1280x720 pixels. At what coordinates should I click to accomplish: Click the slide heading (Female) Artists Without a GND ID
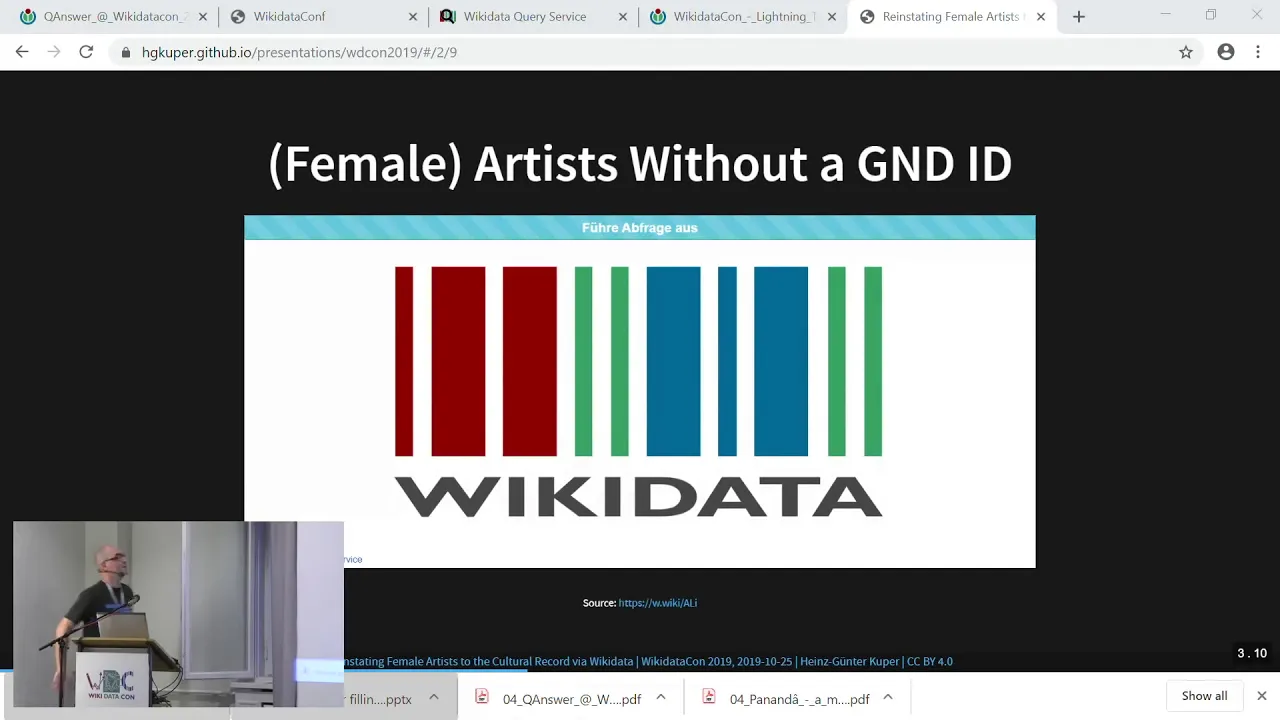640,163
